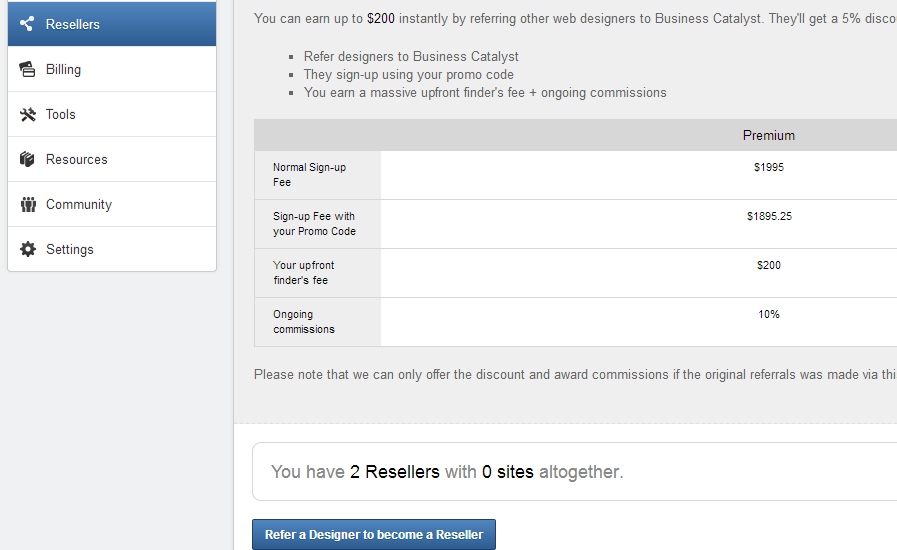
Task: Click the Tools wrench icon
Action: coord(28,114)
